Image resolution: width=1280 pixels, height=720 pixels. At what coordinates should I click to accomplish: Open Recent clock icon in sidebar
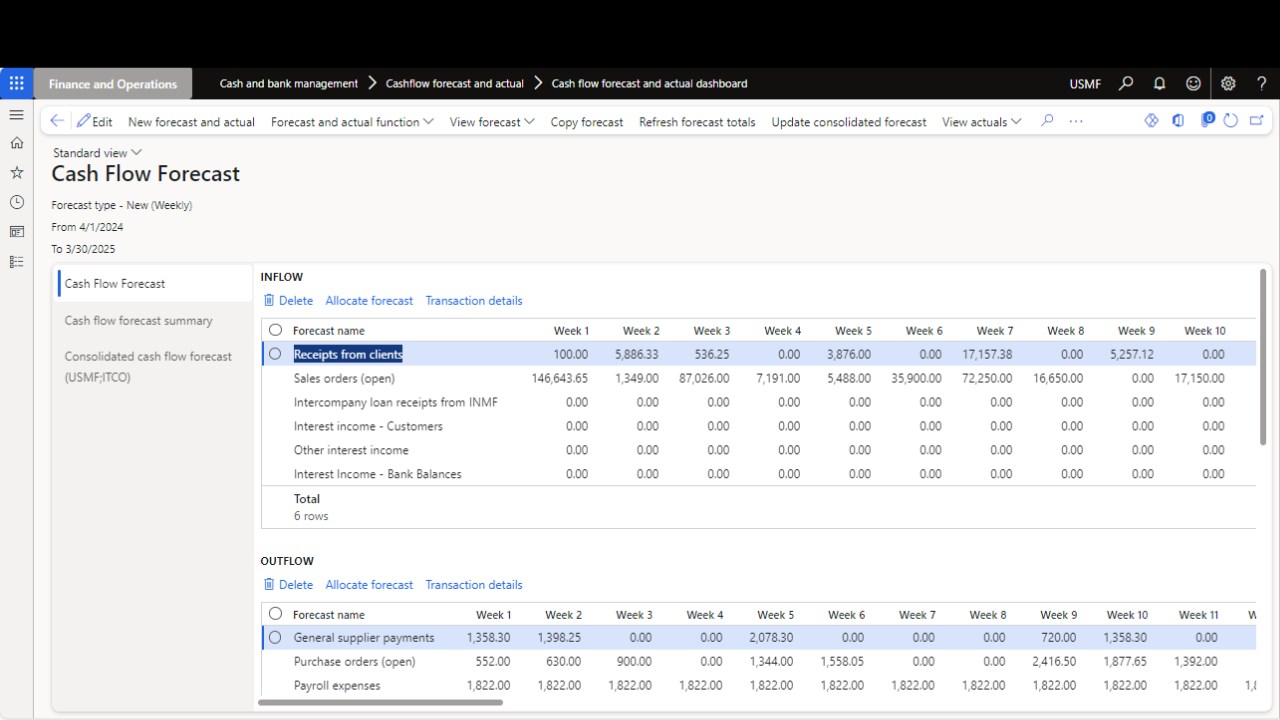point(16,202)
